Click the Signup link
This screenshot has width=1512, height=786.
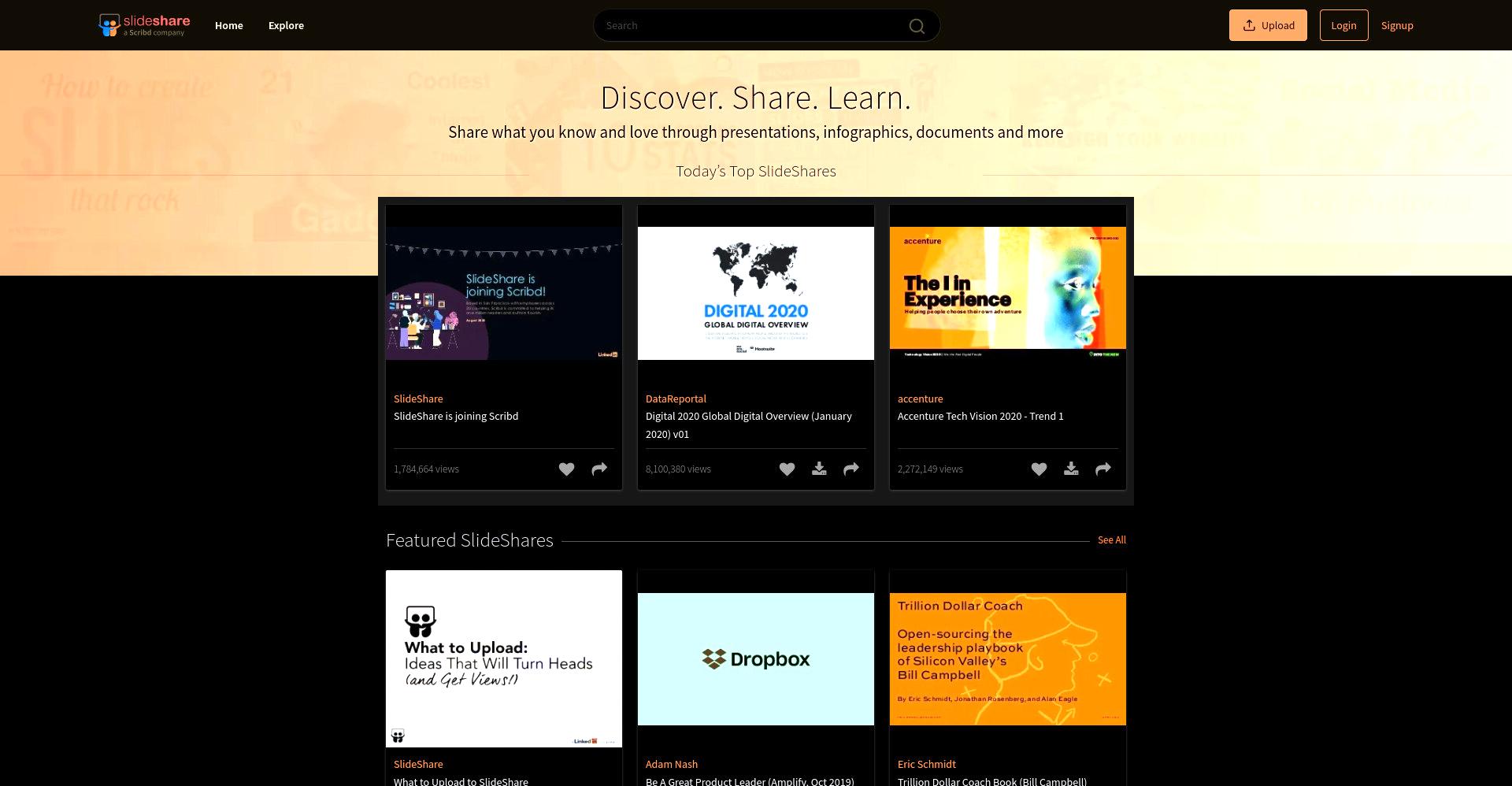click(1397, 25)
